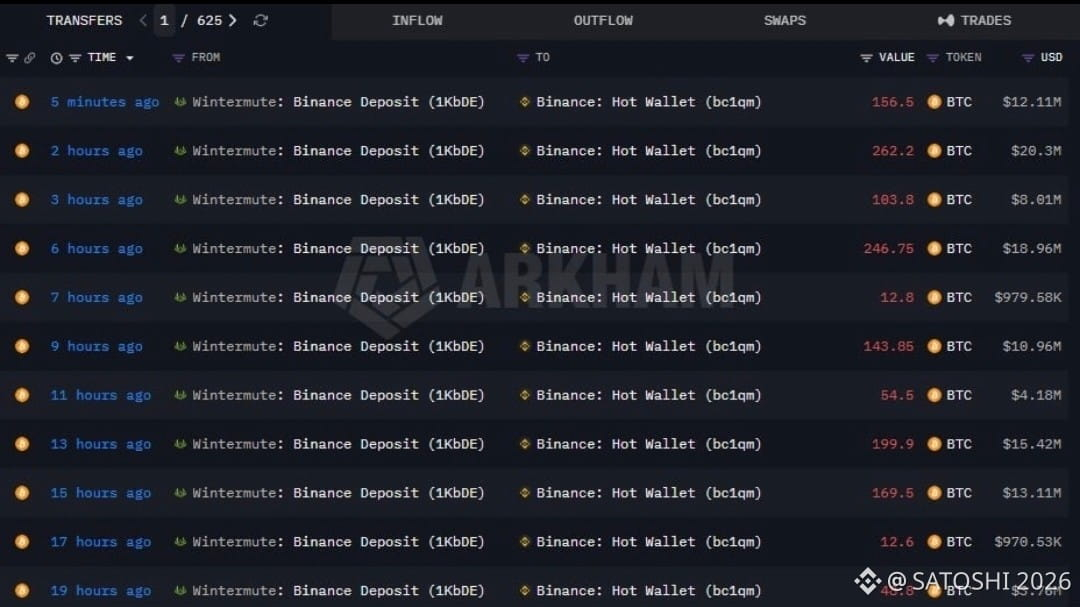Image resolution: width=1080 pixels, height=607 pixels.
Task: Click the $20.3M USD amount
Action: (x=1036, y=151)
